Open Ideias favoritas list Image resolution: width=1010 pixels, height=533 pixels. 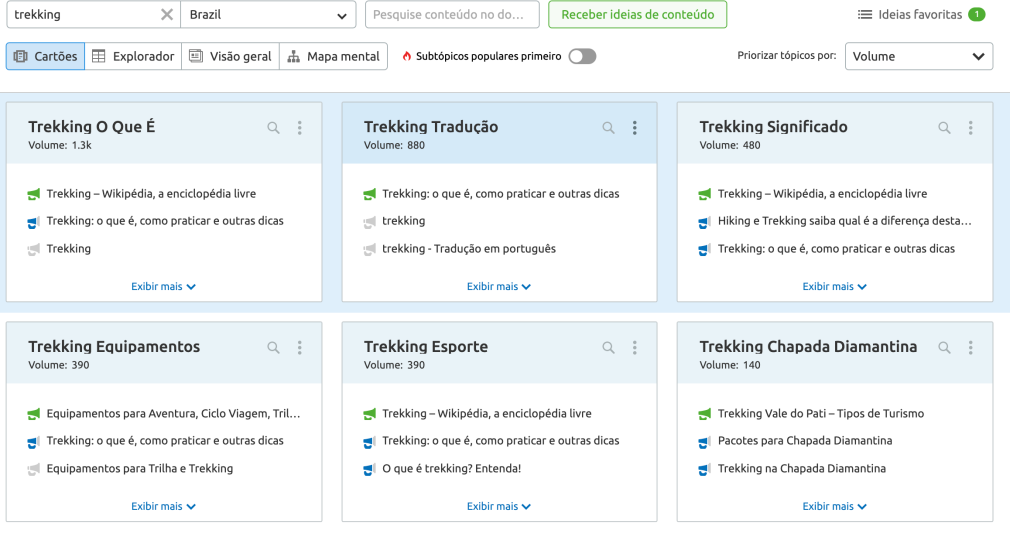click(920, 14)
